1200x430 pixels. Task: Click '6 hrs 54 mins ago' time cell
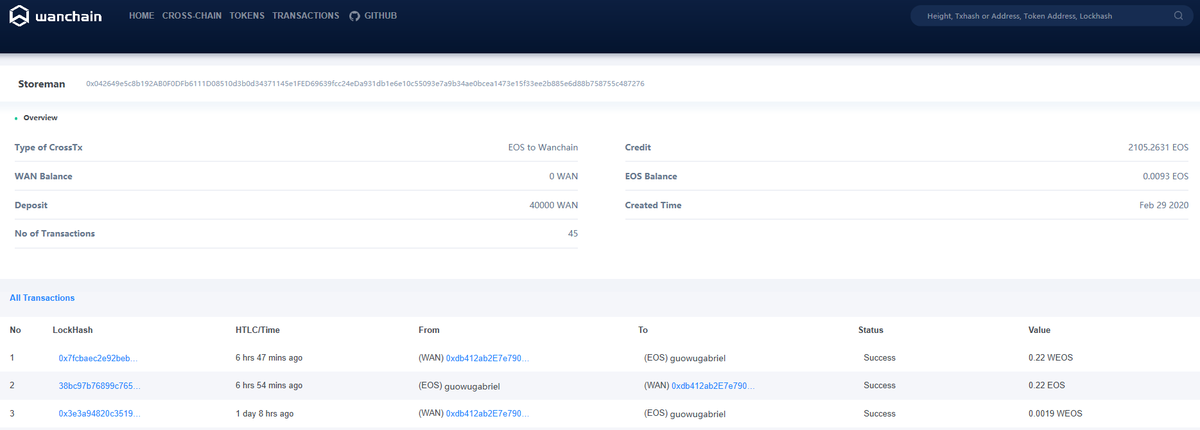click(x=269, y=386)
